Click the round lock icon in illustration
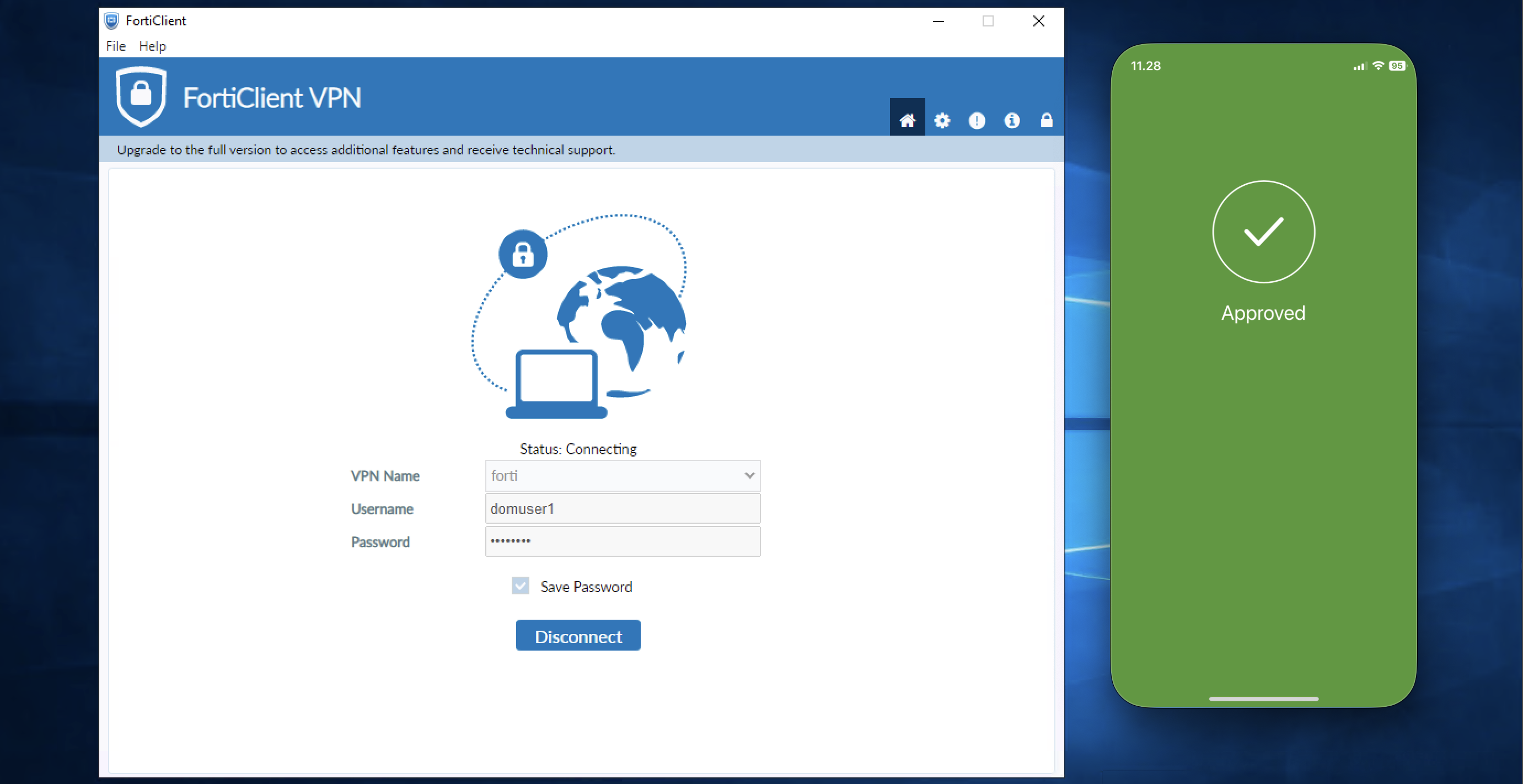The height and width of the screenshot is (784, 1523). click(523, 254)
